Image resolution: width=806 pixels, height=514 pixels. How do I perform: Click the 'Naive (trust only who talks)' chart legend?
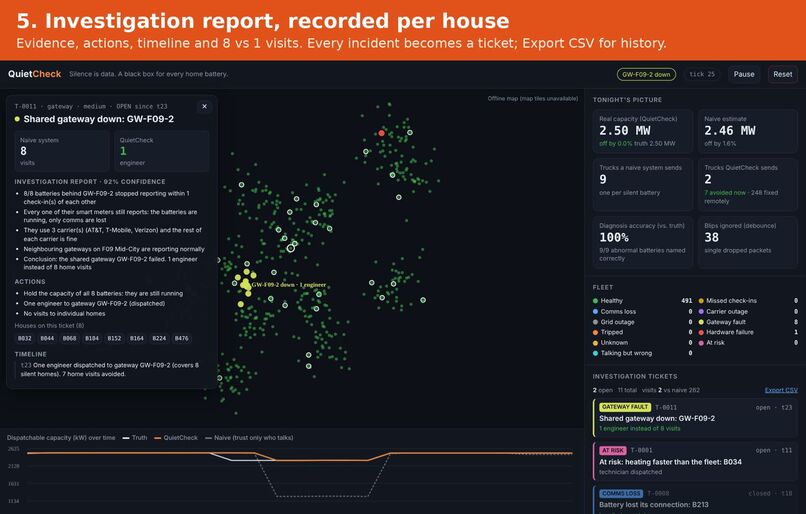tap(249, 438)
